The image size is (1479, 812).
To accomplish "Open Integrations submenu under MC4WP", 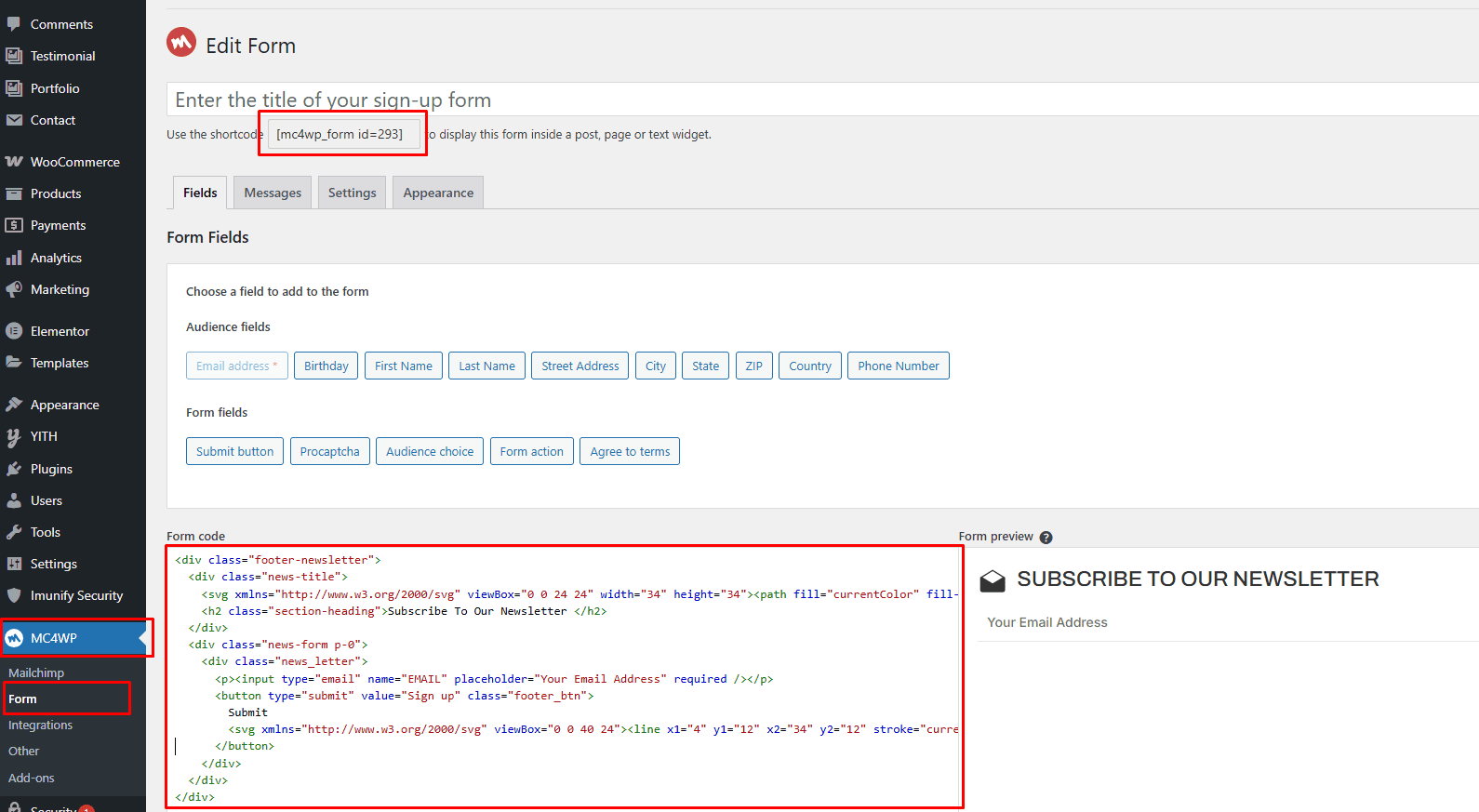I will (40, 725).
